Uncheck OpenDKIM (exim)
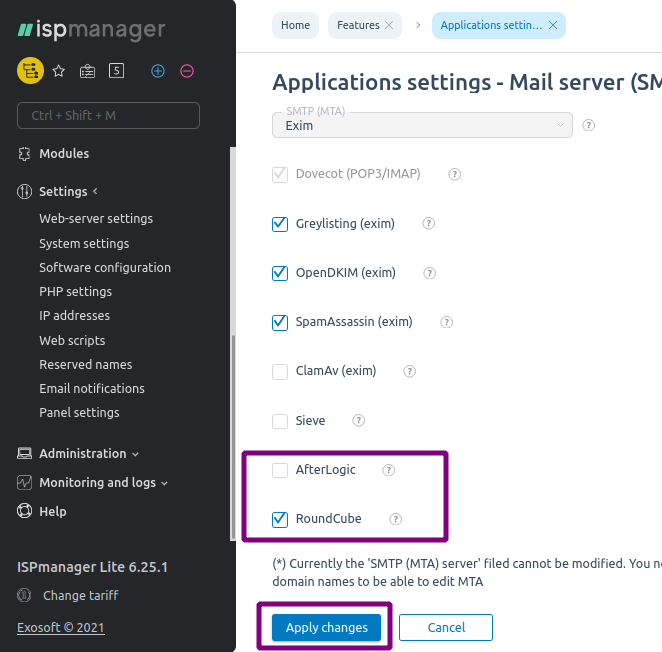This screenshot has height=652, width=662. (x=280, y=273)
